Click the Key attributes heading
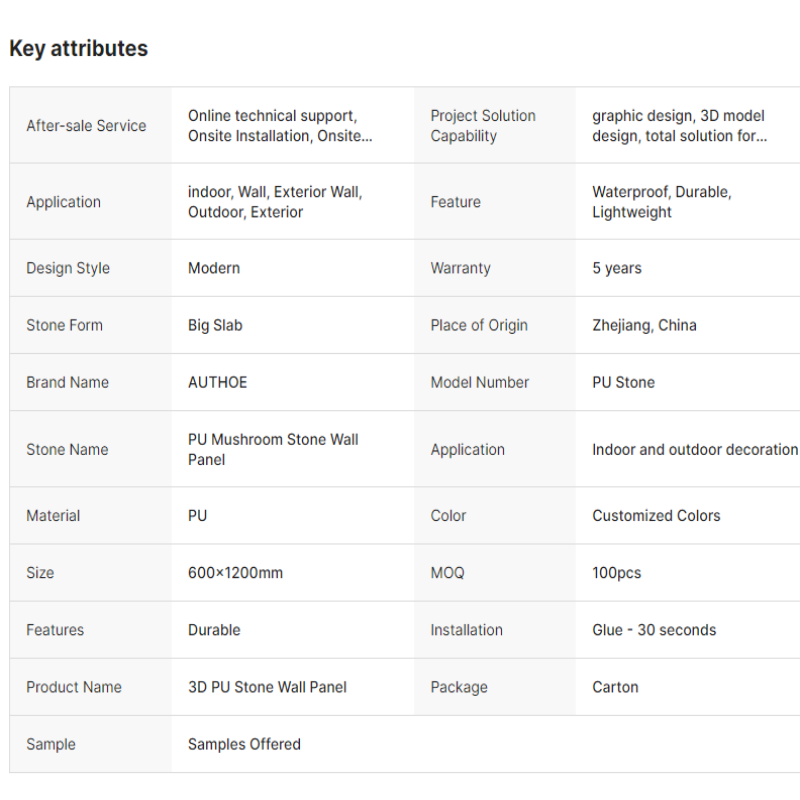The image size is (800, 800). pos(78,48)
